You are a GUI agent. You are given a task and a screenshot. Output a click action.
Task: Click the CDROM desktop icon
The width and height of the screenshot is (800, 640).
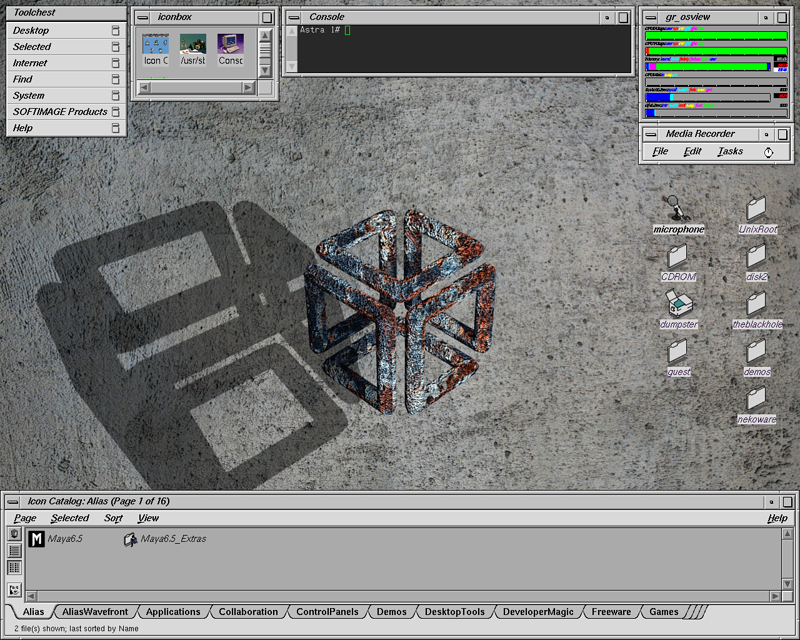pos(678,256)
